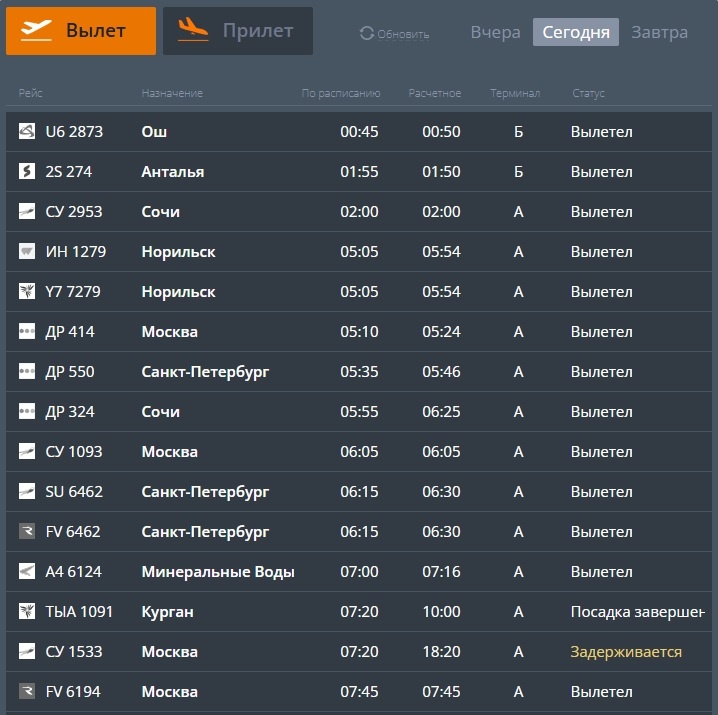718x715 pixels.
Task: Click airline logo for flight СУ 1533
Action: coord(27,651)
